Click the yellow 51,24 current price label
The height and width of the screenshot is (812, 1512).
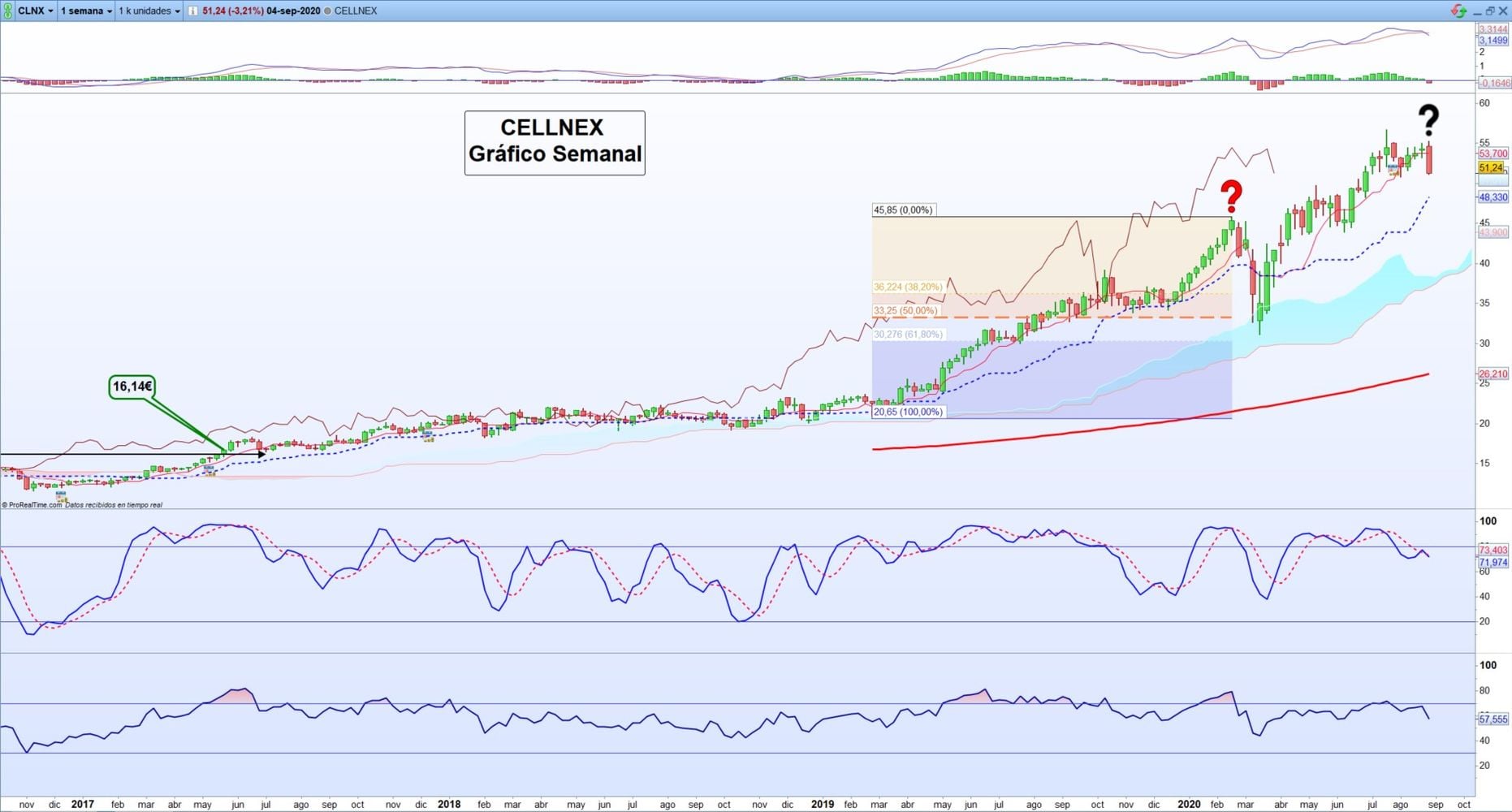coord(1491,168)
